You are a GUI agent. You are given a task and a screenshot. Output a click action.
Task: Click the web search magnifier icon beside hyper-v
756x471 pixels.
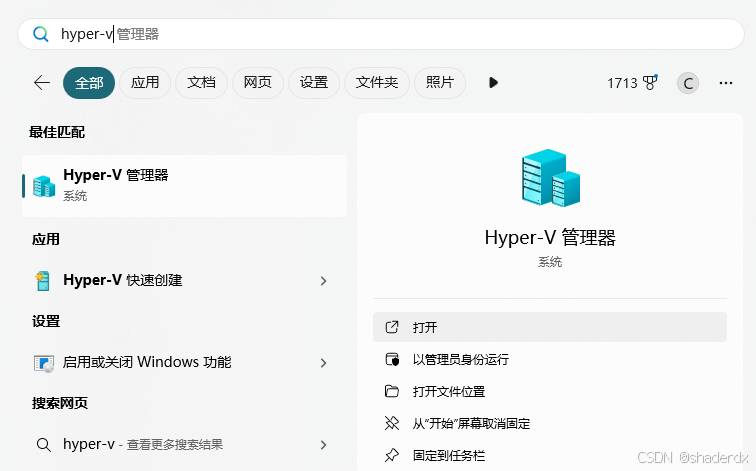44,444
